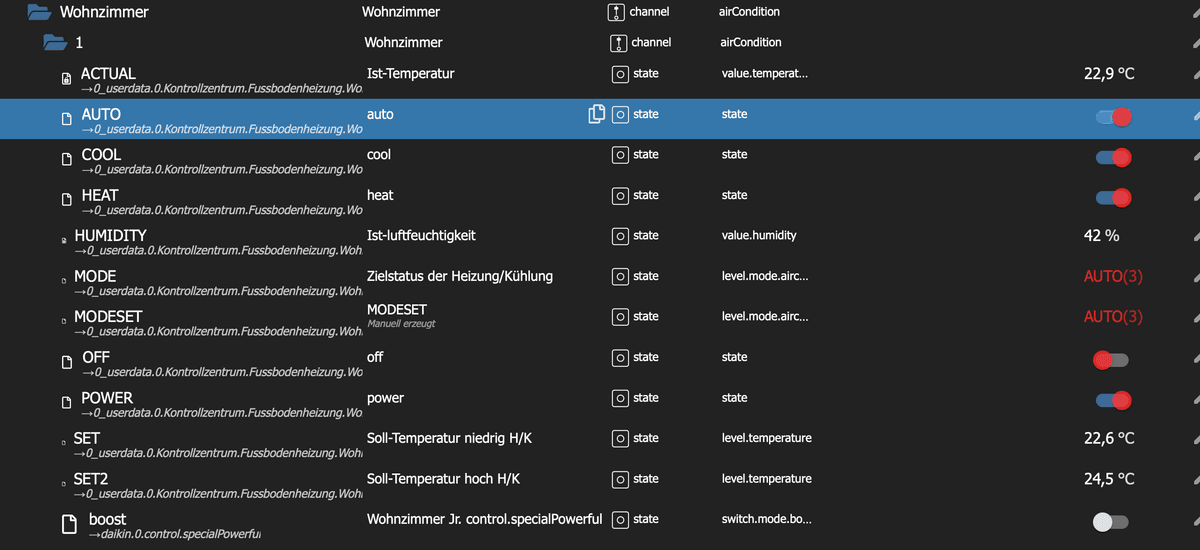
Task: Click the 24,5 °C SET2 value
Action: [1109, 479]
